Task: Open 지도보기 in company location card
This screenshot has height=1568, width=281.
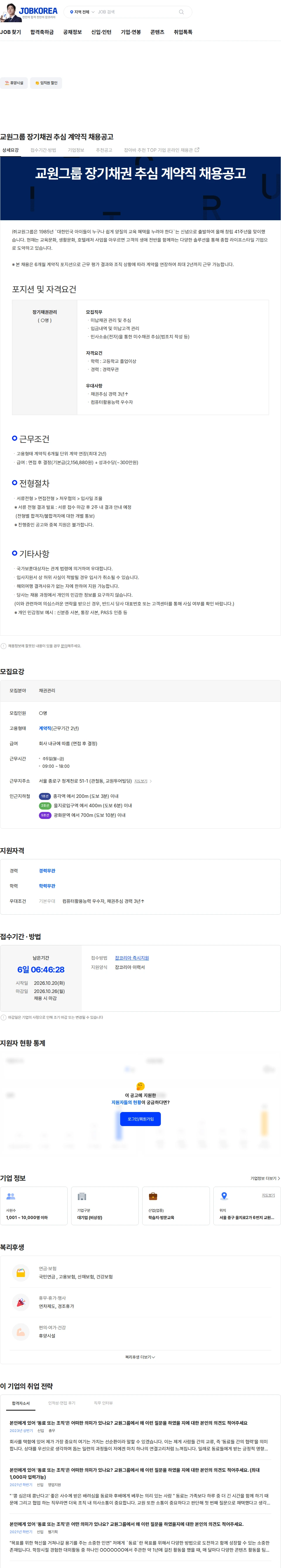Action: pyautogui.click(x=268, y=1195)
